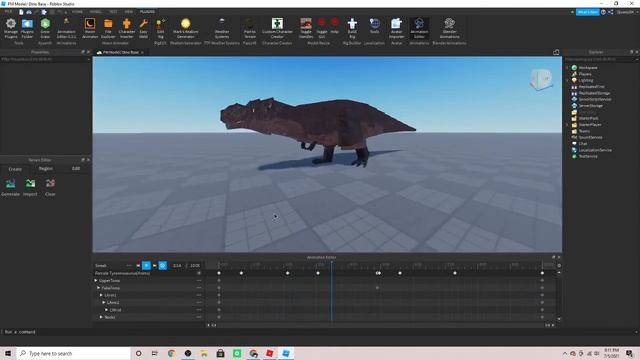Open the Task View taskbar button

pos(155,353)
